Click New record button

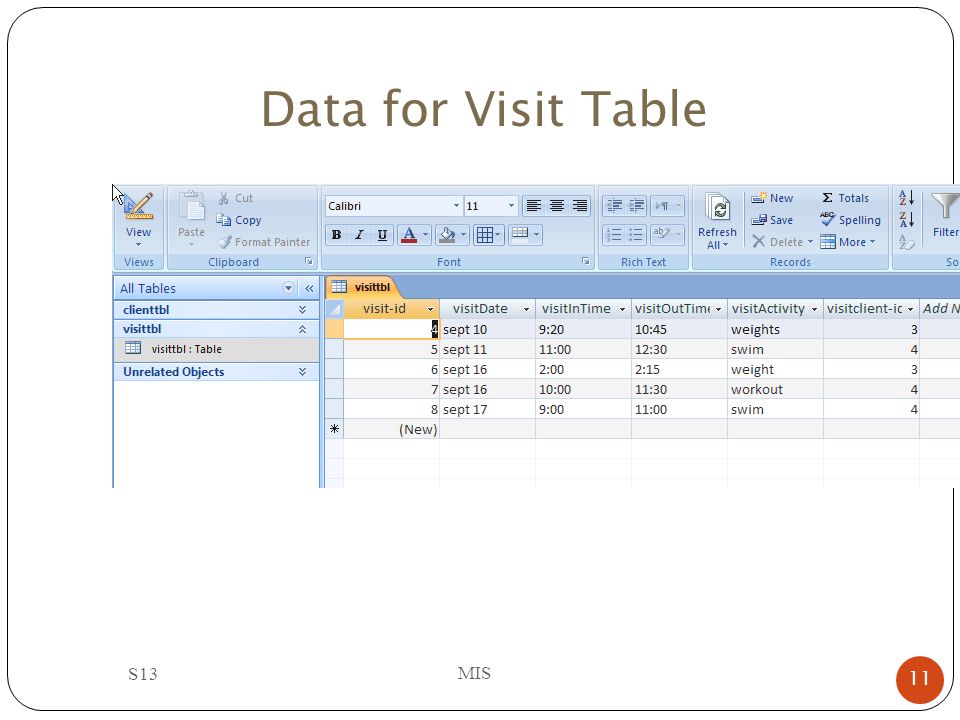click(x=772, y=198)
